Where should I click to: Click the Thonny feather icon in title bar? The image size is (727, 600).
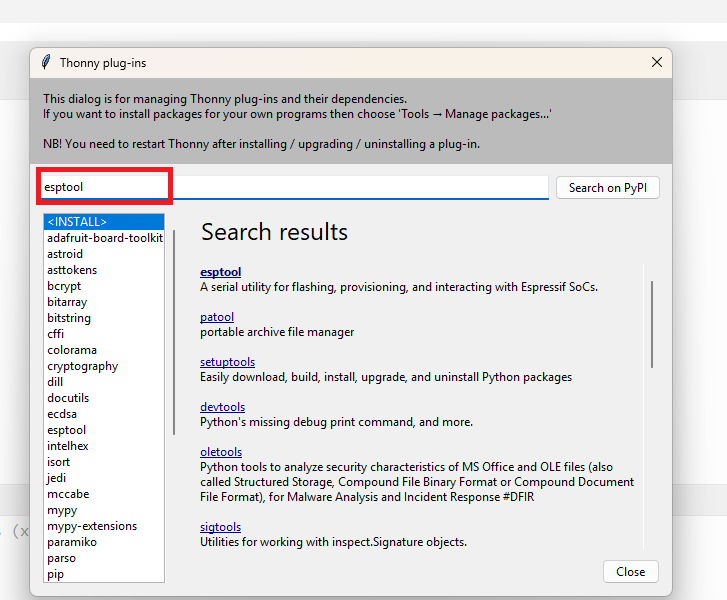click(x=45, y=62)
